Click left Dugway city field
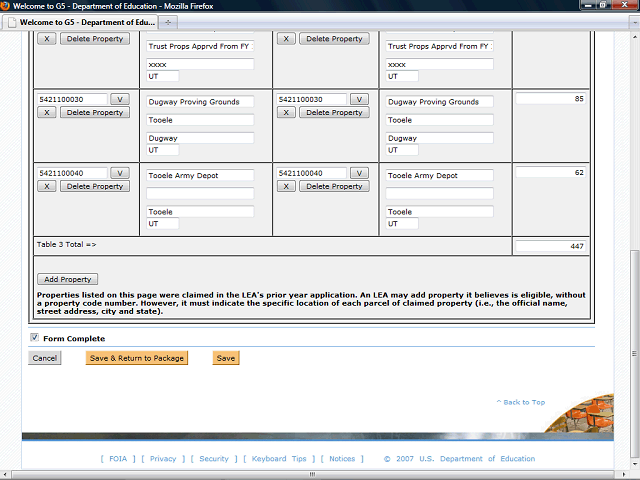 (x=200, y=138)
